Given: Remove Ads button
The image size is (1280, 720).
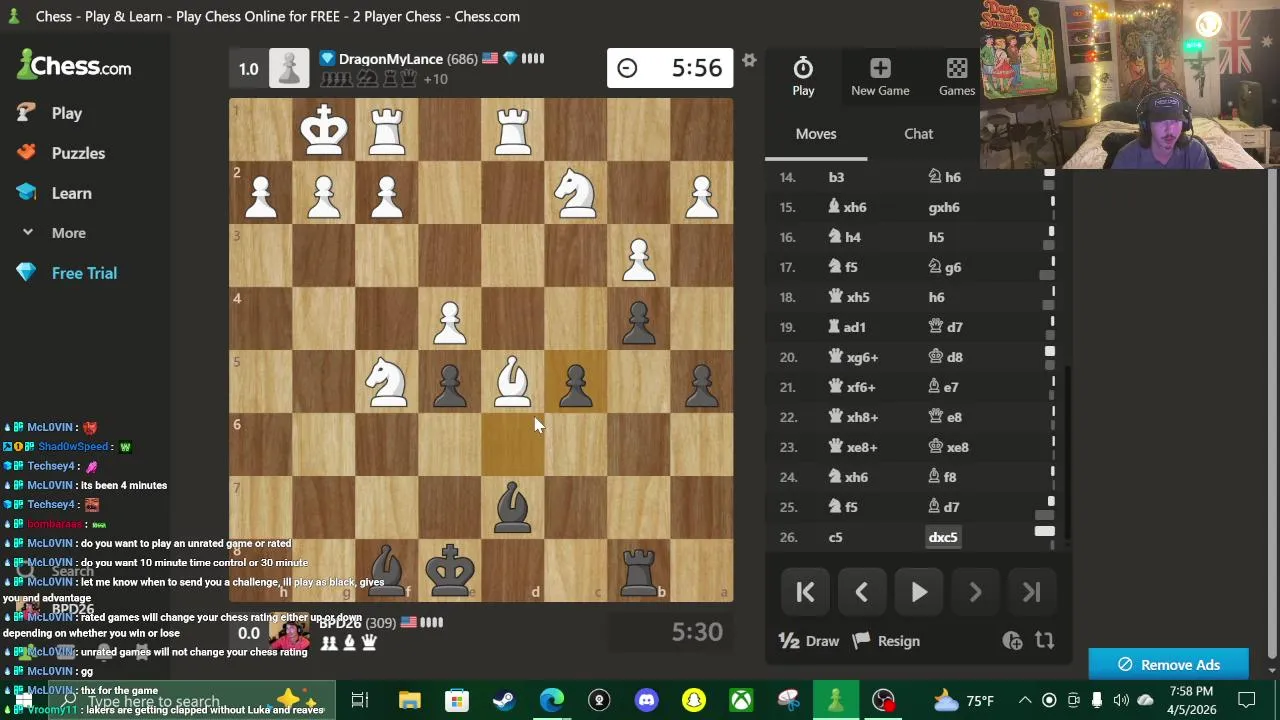Looking at the screenshot, I should point(1168,665).
